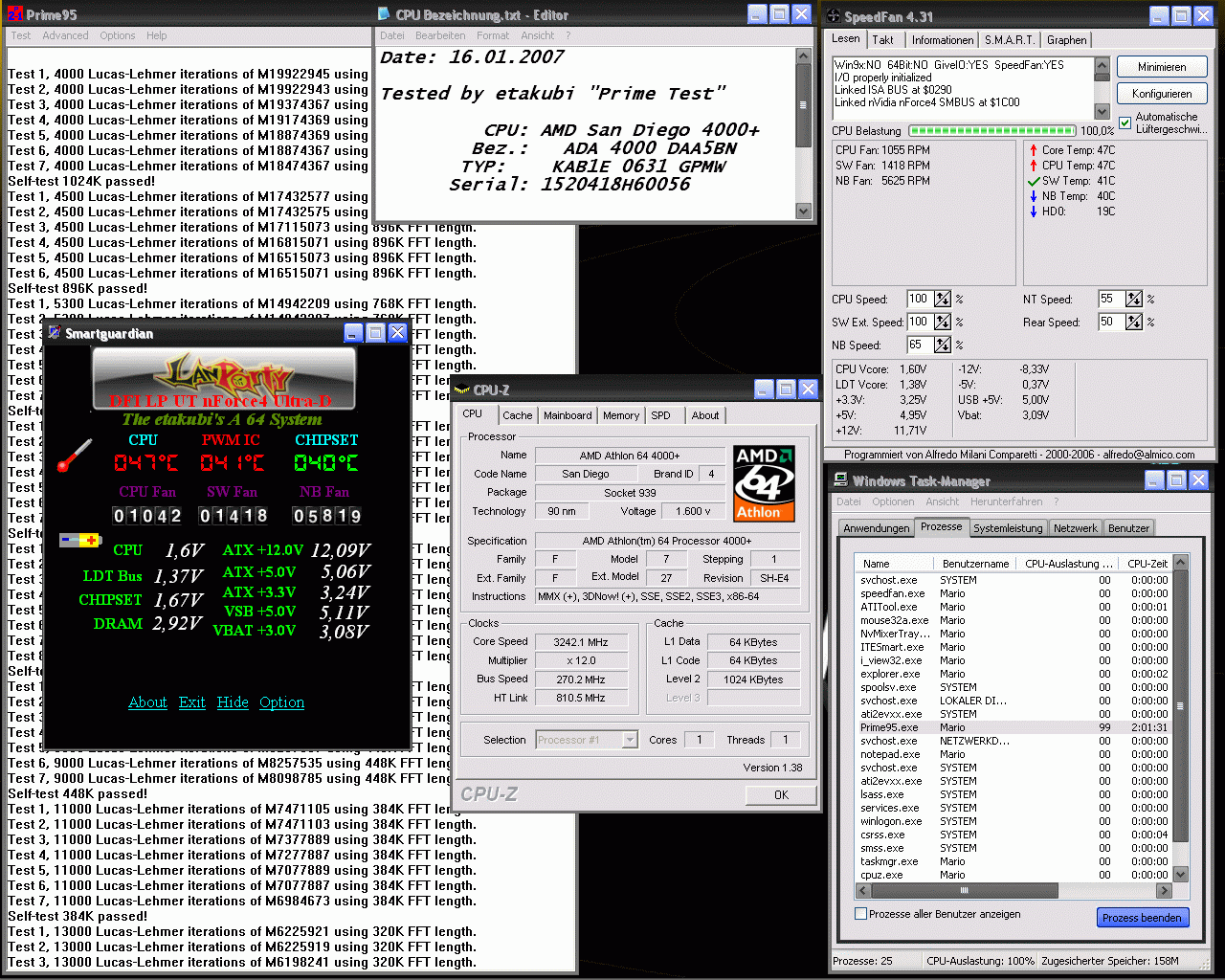Open the Ansicht menu in Editor
1225x980 pixels.
[538, 35]
